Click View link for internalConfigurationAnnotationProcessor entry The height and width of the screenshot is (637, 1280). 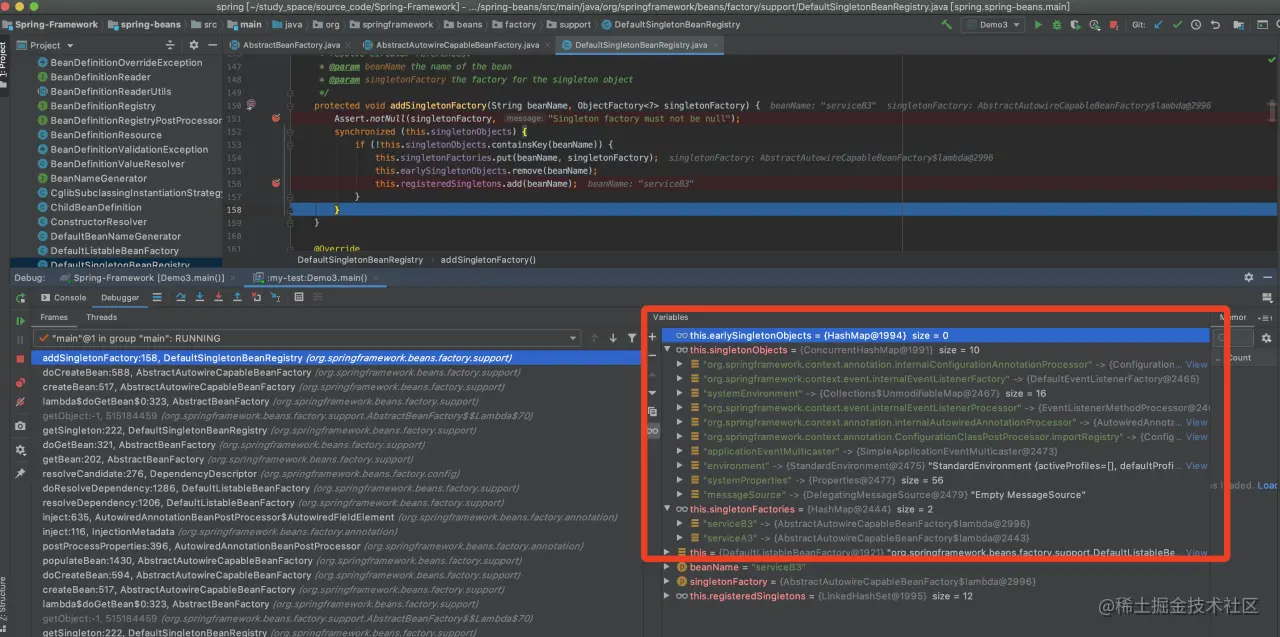coord(1197,365)
